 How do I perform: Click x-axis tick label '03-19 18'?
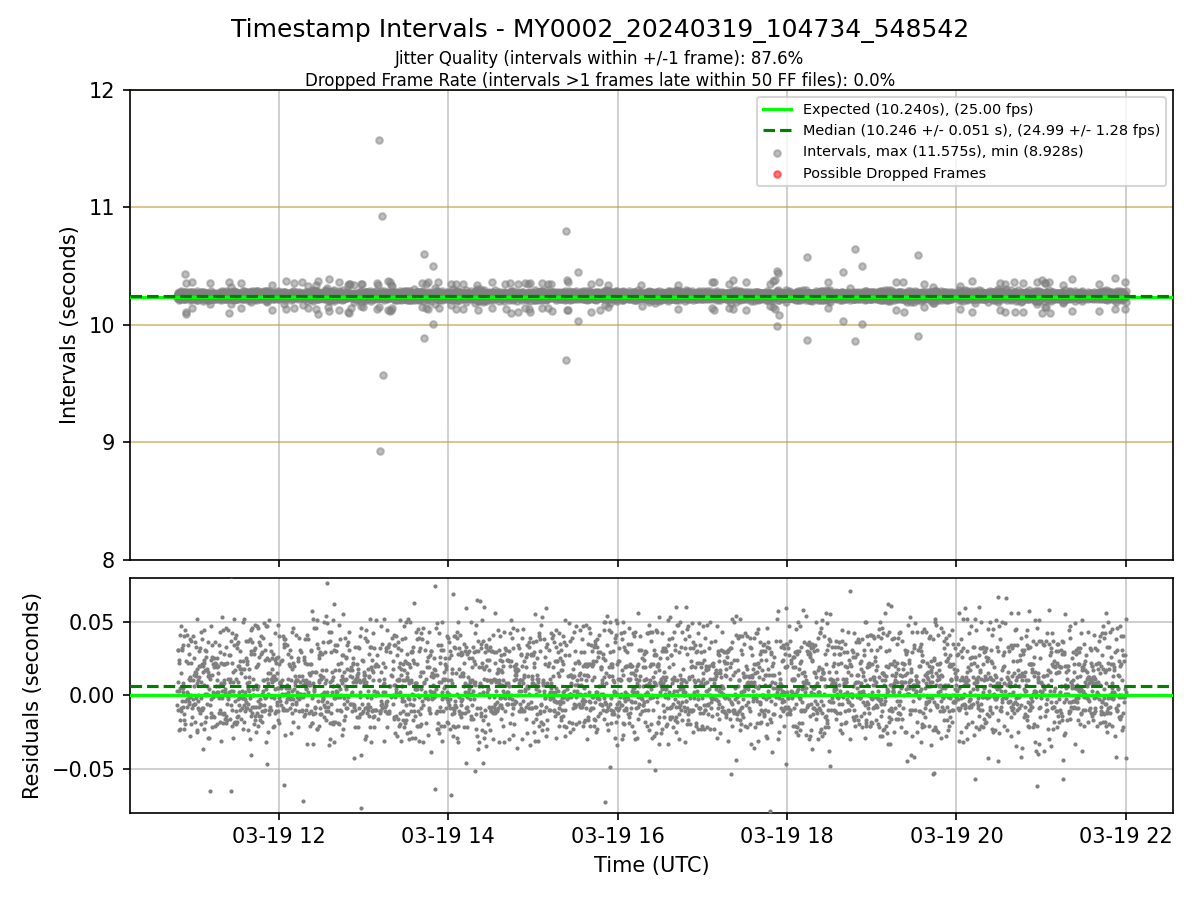[x=787, y=835]
